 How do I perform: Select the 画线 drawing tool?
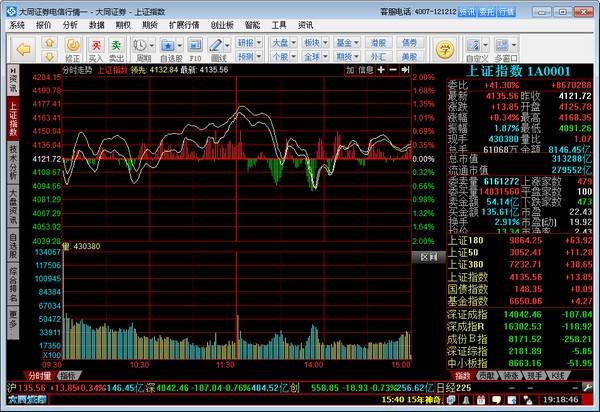point(219,46)
